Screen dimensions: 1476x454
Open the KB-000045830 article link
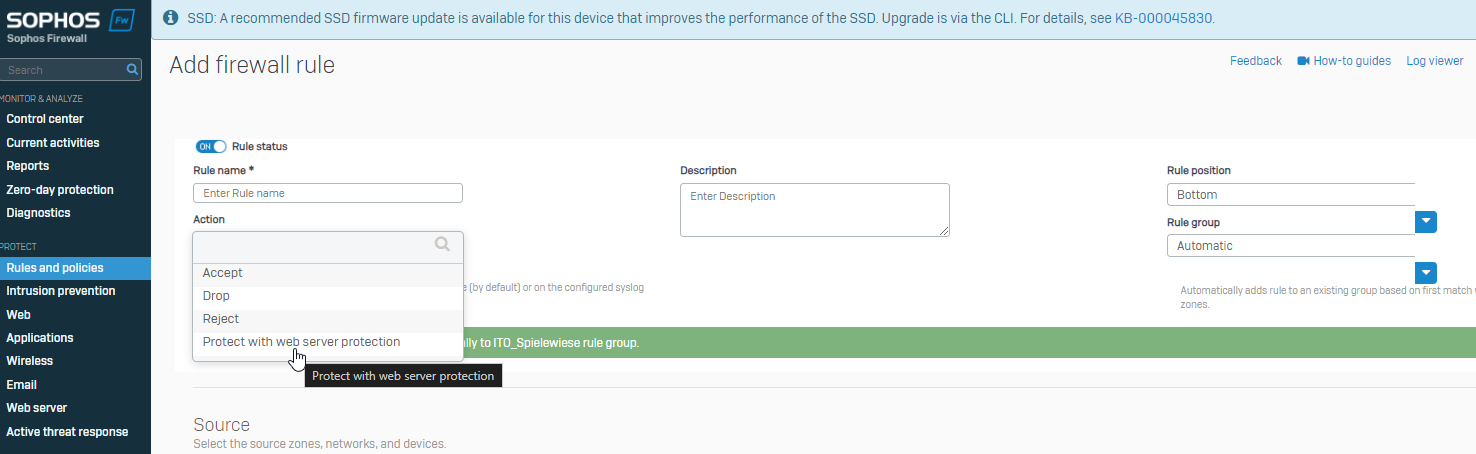(1164, 18)
